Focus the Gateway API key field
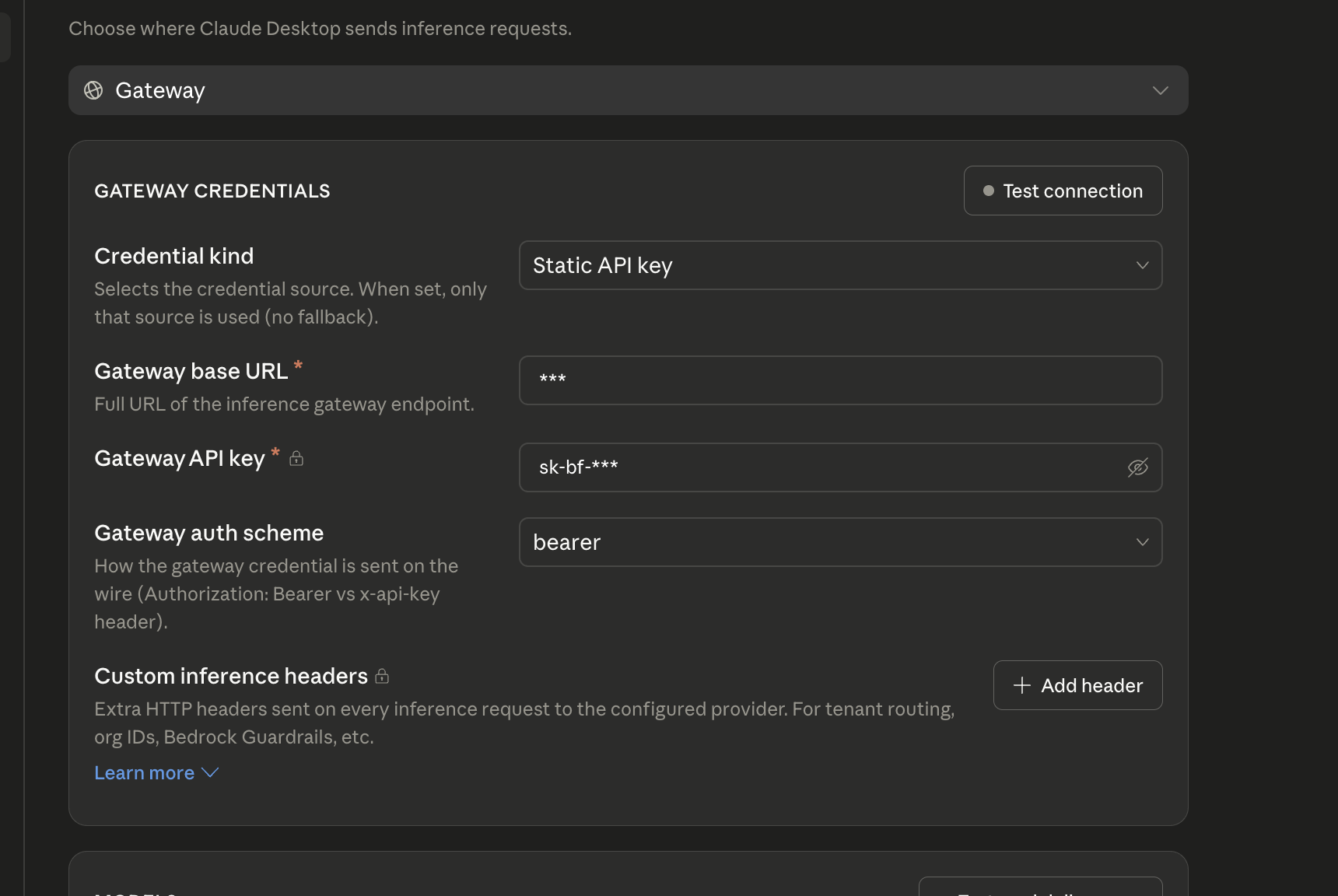Image resolution: width=1338 pixels, height=896 pixels. coord(840,467)
